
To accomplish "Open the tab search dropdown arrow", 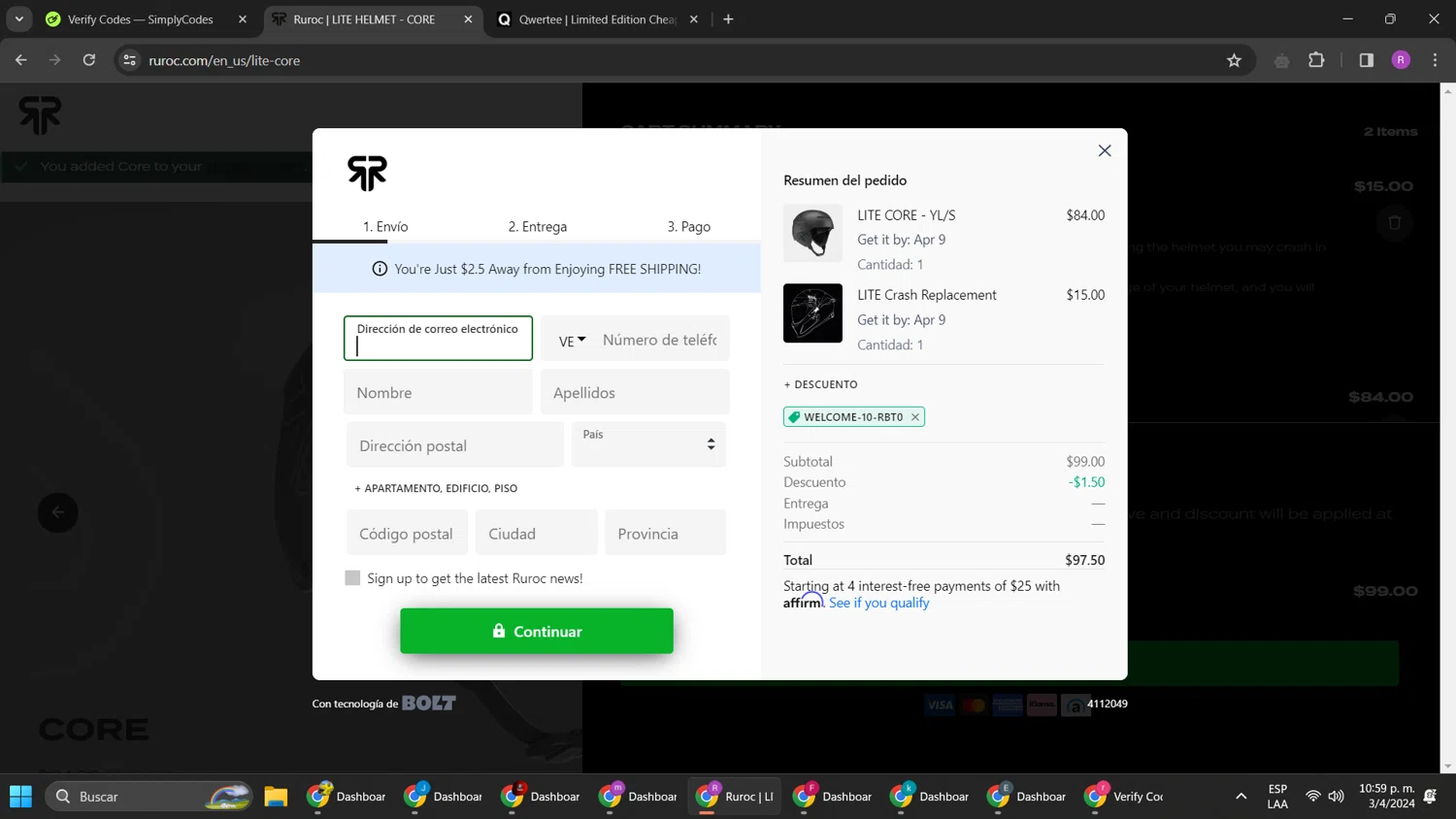I will pyautogui.click(x=18, y=19).
